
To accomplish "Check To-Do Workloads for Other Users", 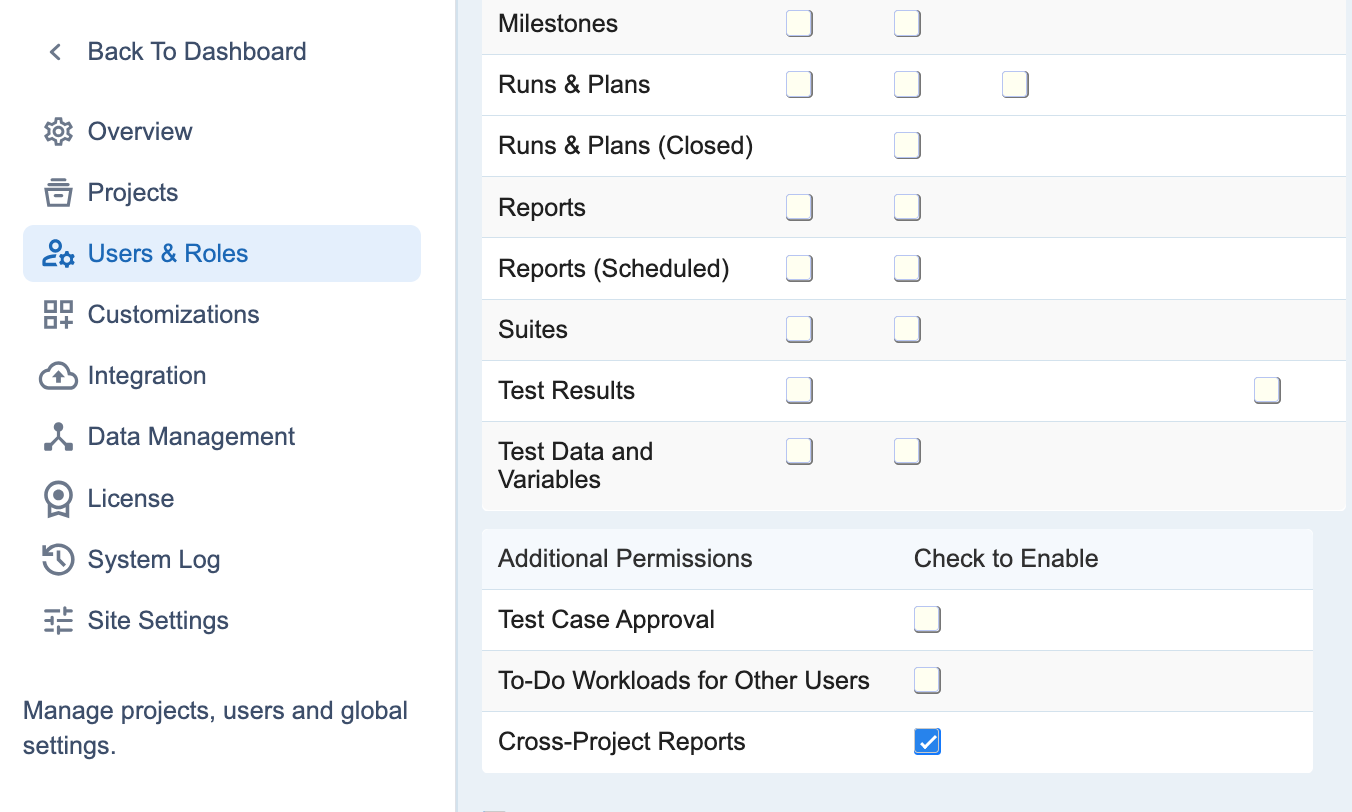I will coord(927,680).
